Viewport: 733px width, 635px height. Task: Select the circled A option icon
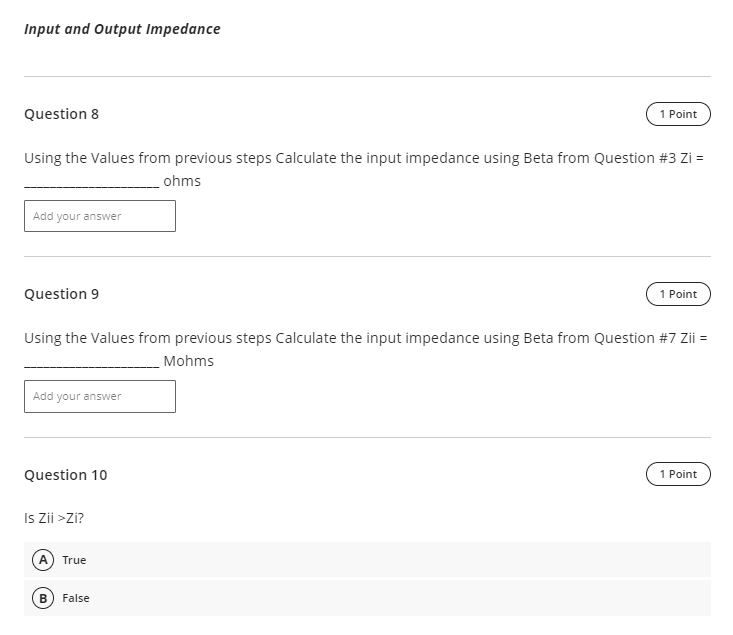click(43, 560)
